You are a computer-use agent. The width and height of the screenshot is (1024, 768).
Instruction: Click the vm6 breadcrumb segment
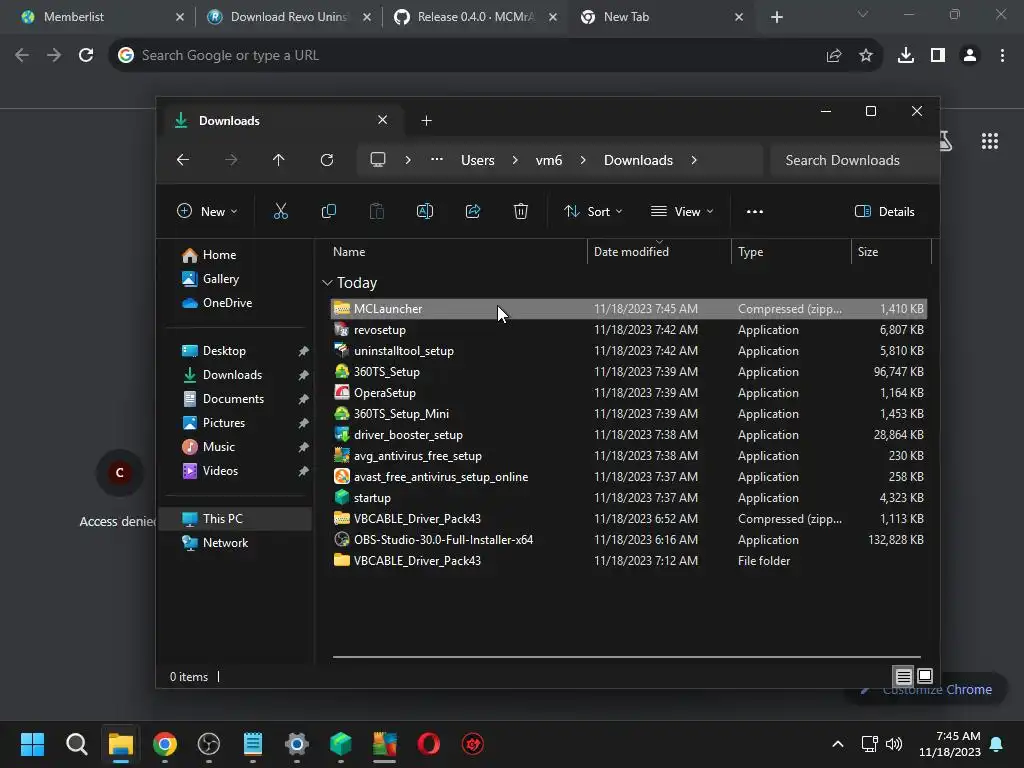(549, 160)
